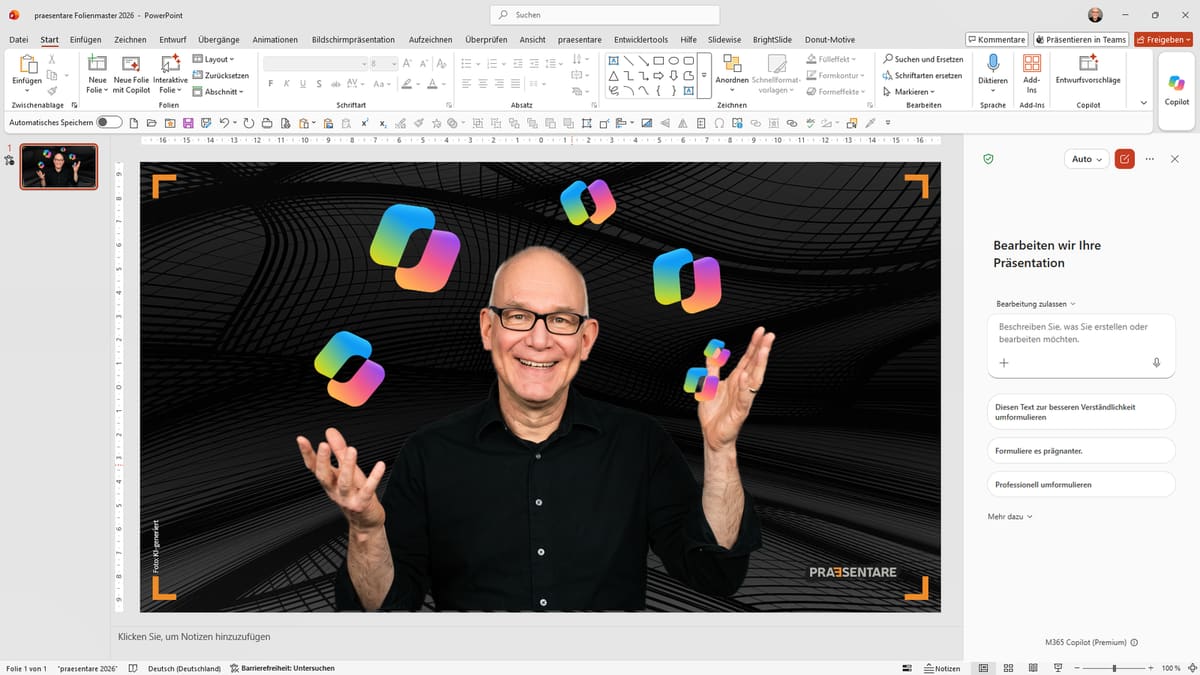Open the Interaktive Folie button

pos(170,74)
